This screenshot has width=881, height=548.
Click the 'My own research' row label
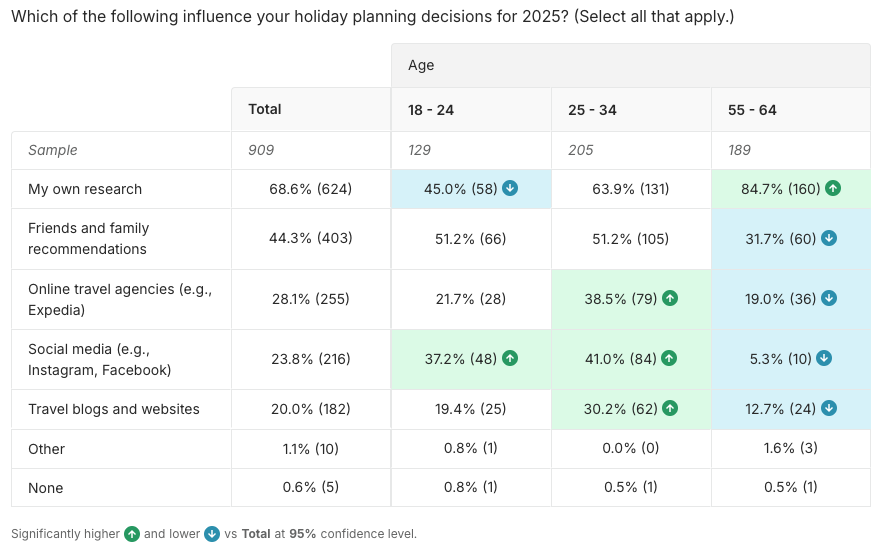tap(85, 189)
